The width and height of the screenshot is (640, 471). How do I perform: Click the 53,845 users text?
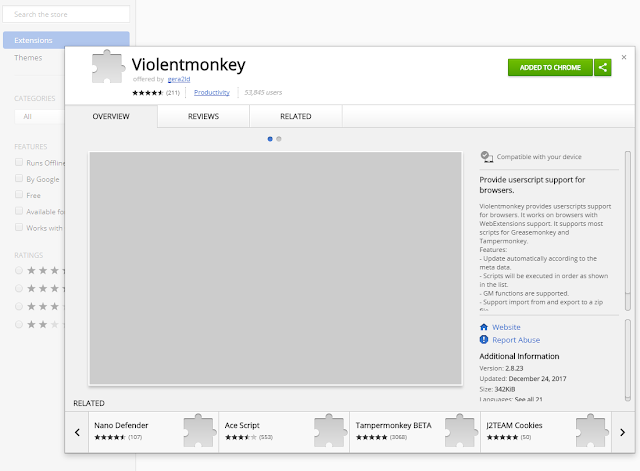[x=263, y=93]
